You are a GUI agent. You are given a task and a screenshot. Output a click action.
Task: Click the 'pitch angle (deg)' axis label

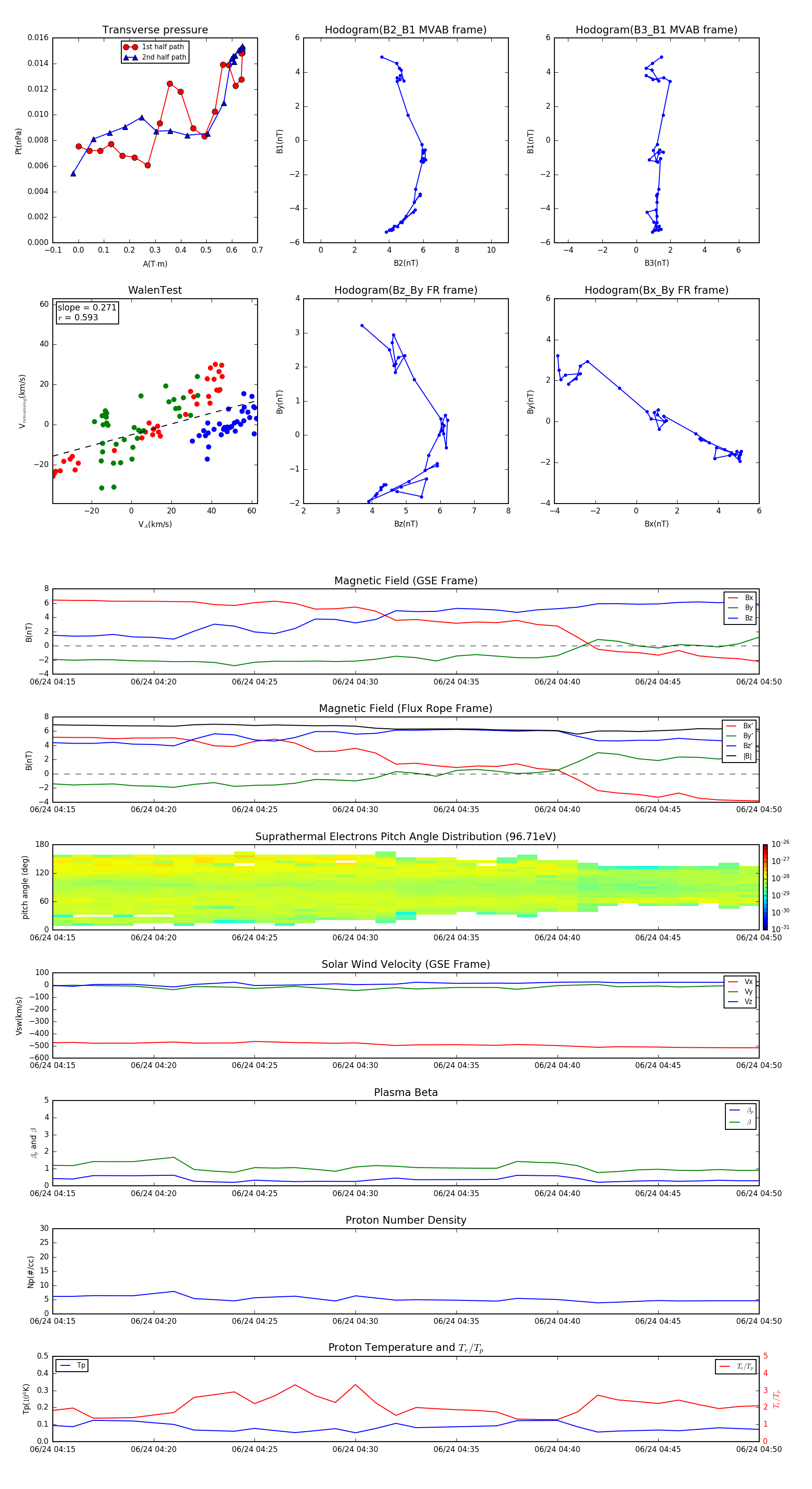[x=25, y=887]
